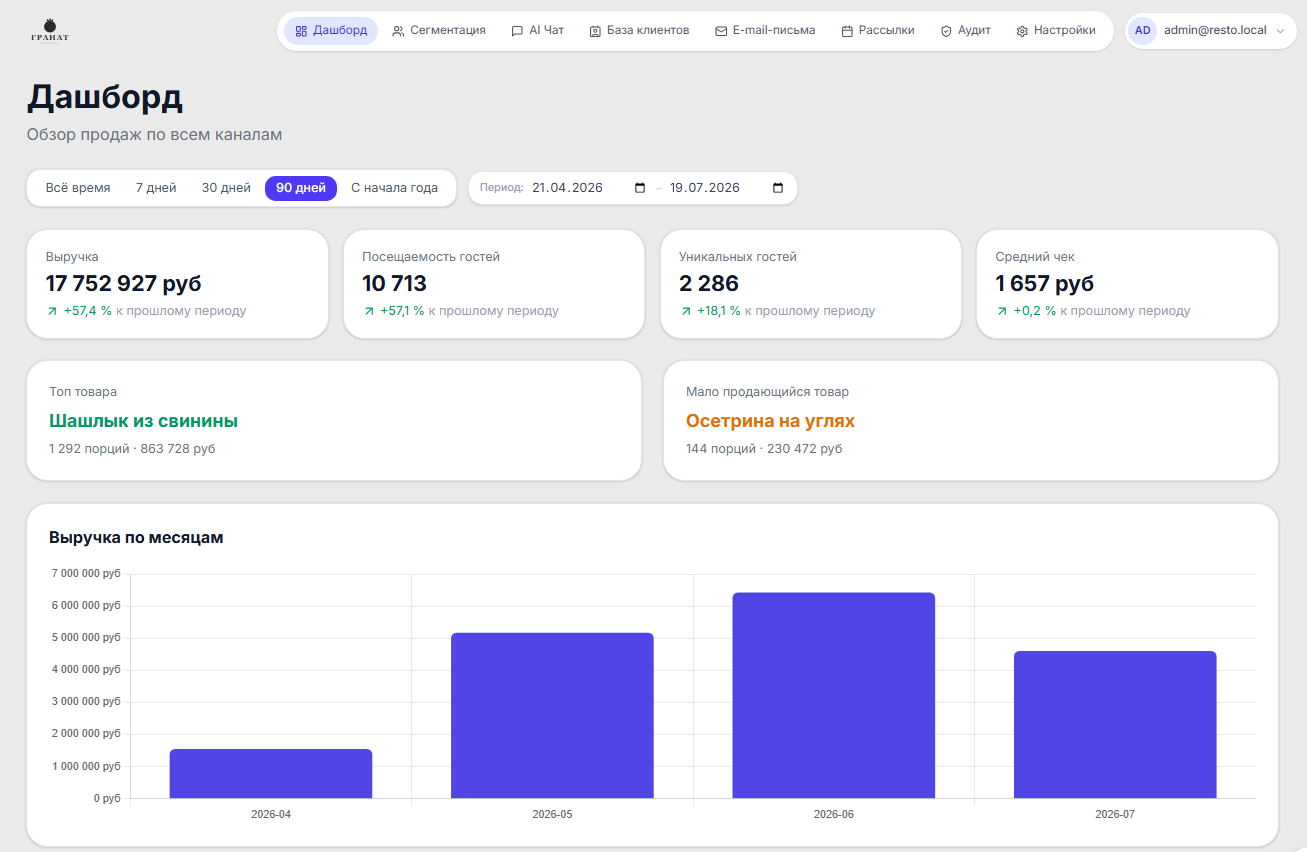Click the AD avatar badge
This screenshot has height=852, width=1307.
click(1142, 31)
